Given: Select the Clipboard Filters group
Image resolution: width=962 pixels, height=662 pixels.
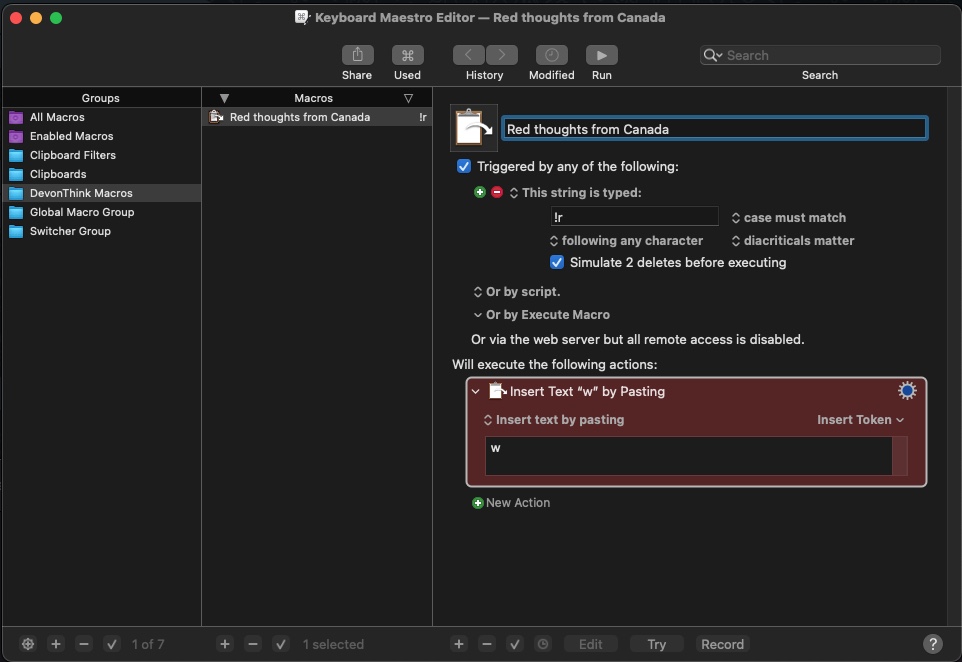Looking at the screenshot, I should point(101,155).
